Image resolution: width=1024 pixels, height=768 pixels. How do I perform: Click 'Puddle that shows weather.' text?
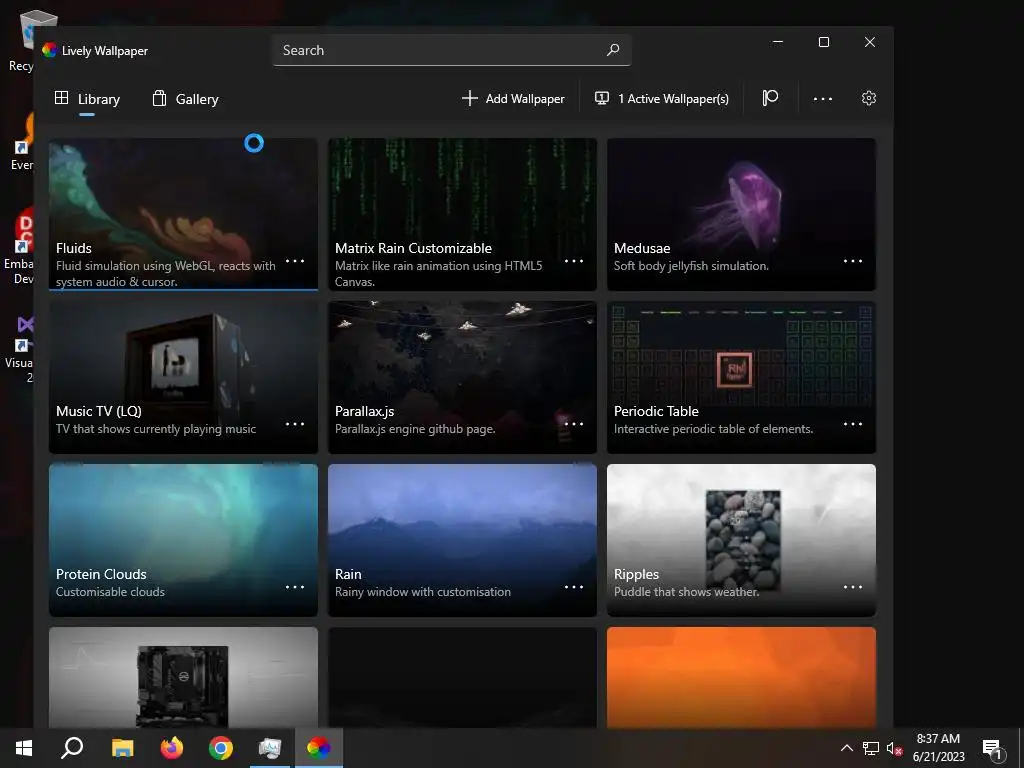point(686,592)
